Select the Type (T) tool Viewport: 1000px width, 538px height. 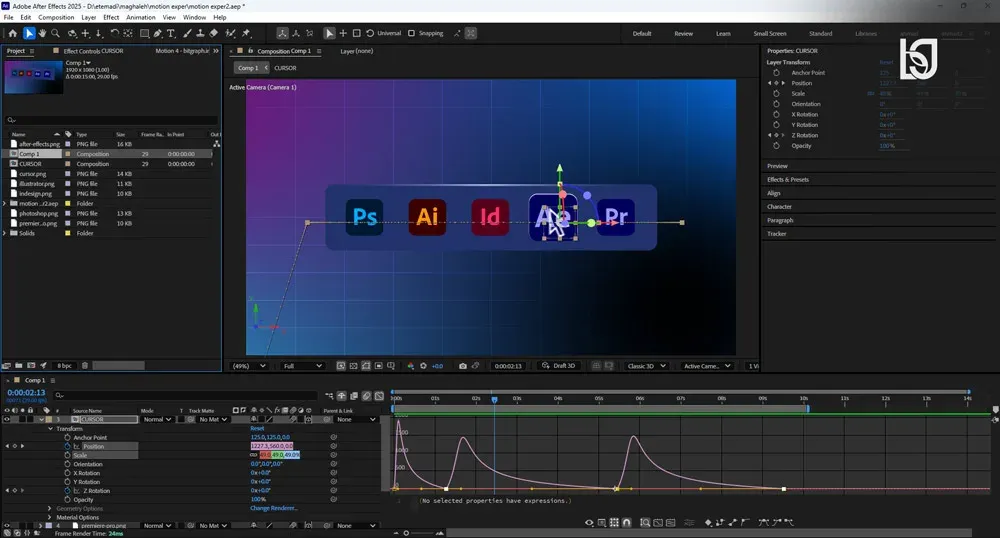tap(171, 33)
